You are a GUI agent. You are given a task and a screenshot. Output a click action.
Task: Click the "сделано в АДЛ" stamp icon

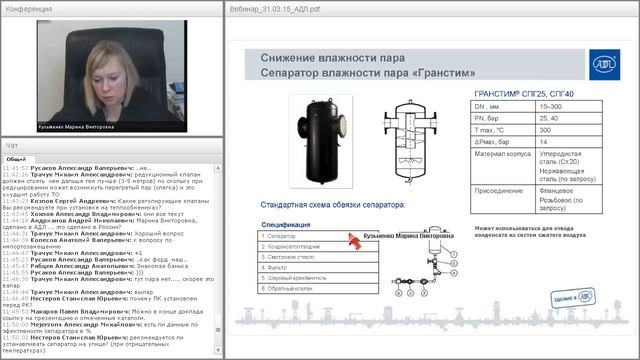573,298
